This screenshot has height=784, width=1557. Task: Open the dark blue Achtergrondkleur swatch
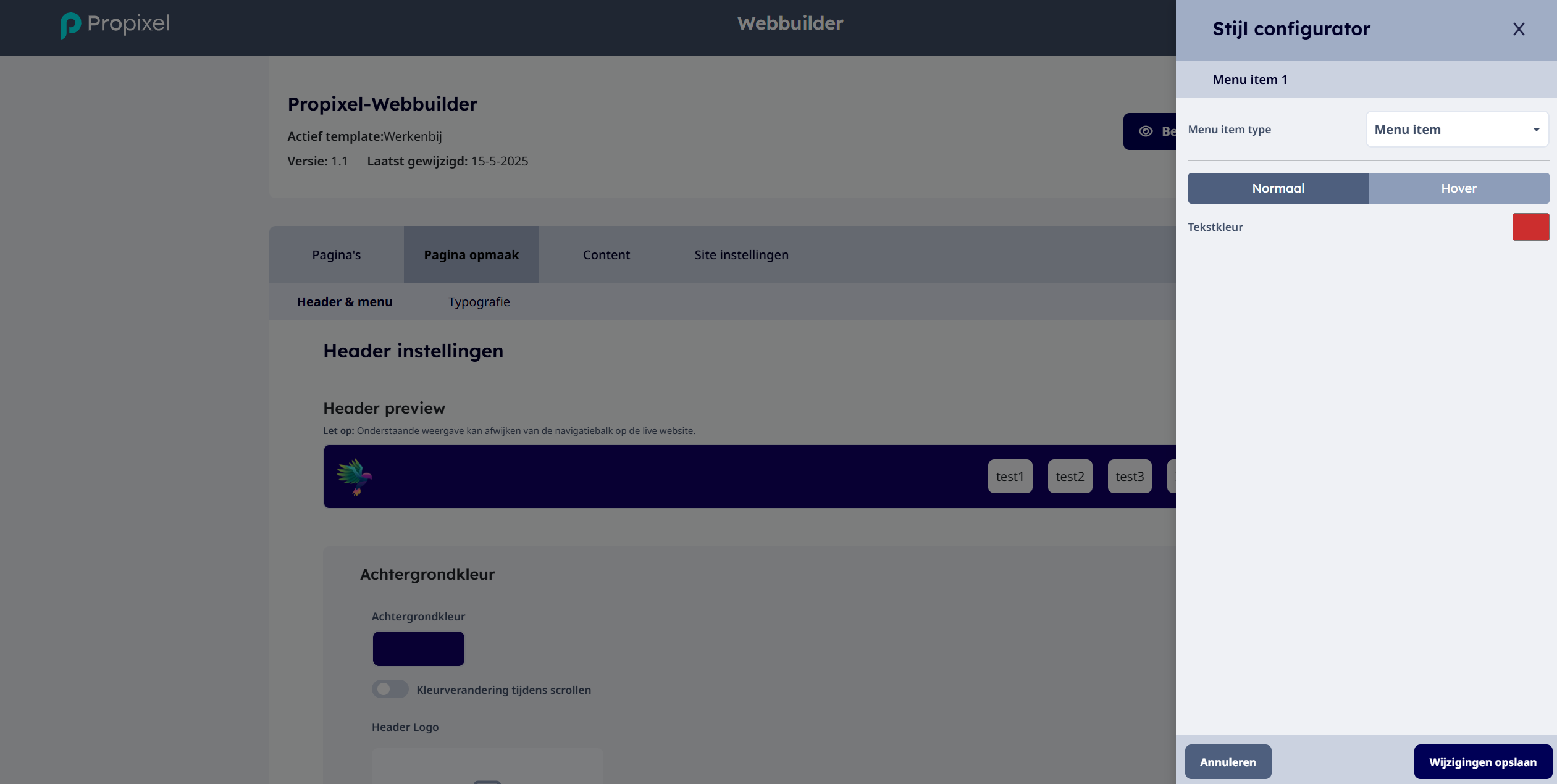418,649
